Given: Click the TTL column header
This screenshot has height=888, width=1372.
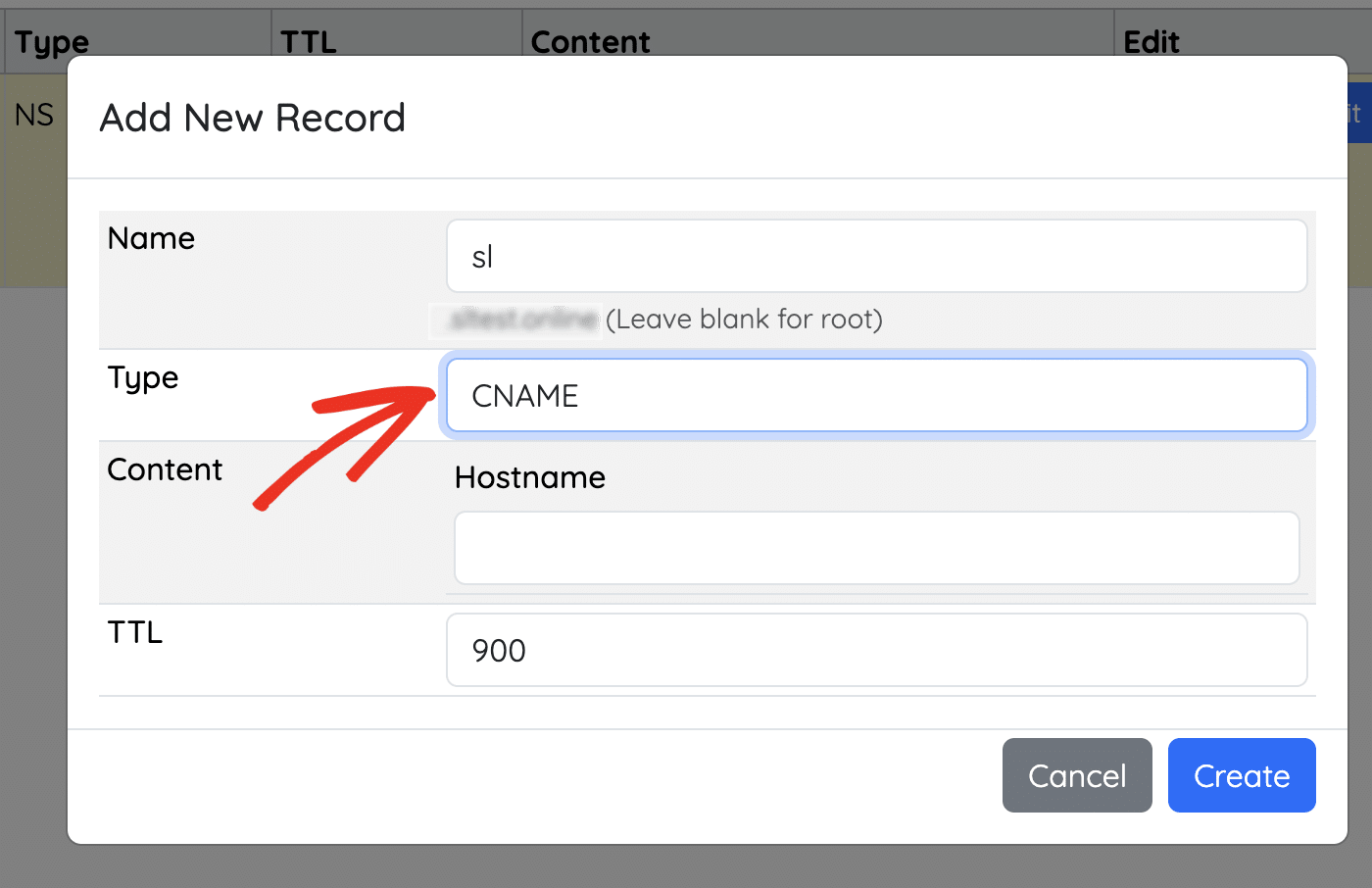Looking at the screenshot, I should click(x=308, y=41).
